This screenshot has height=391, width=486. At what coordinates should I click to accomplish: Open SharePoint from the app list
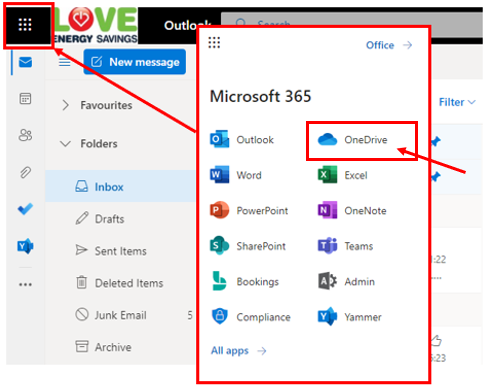[x=248, y=246]
